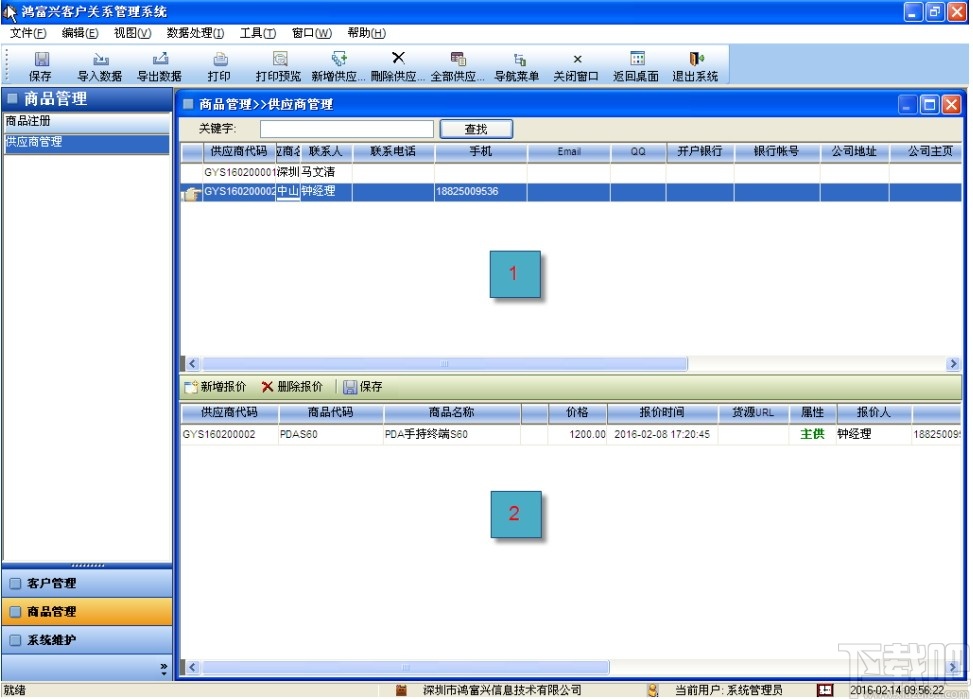Expand the sidebar overflow chevron
The height and width of the screenshot is (699, 973).
[x=164, y=669]
